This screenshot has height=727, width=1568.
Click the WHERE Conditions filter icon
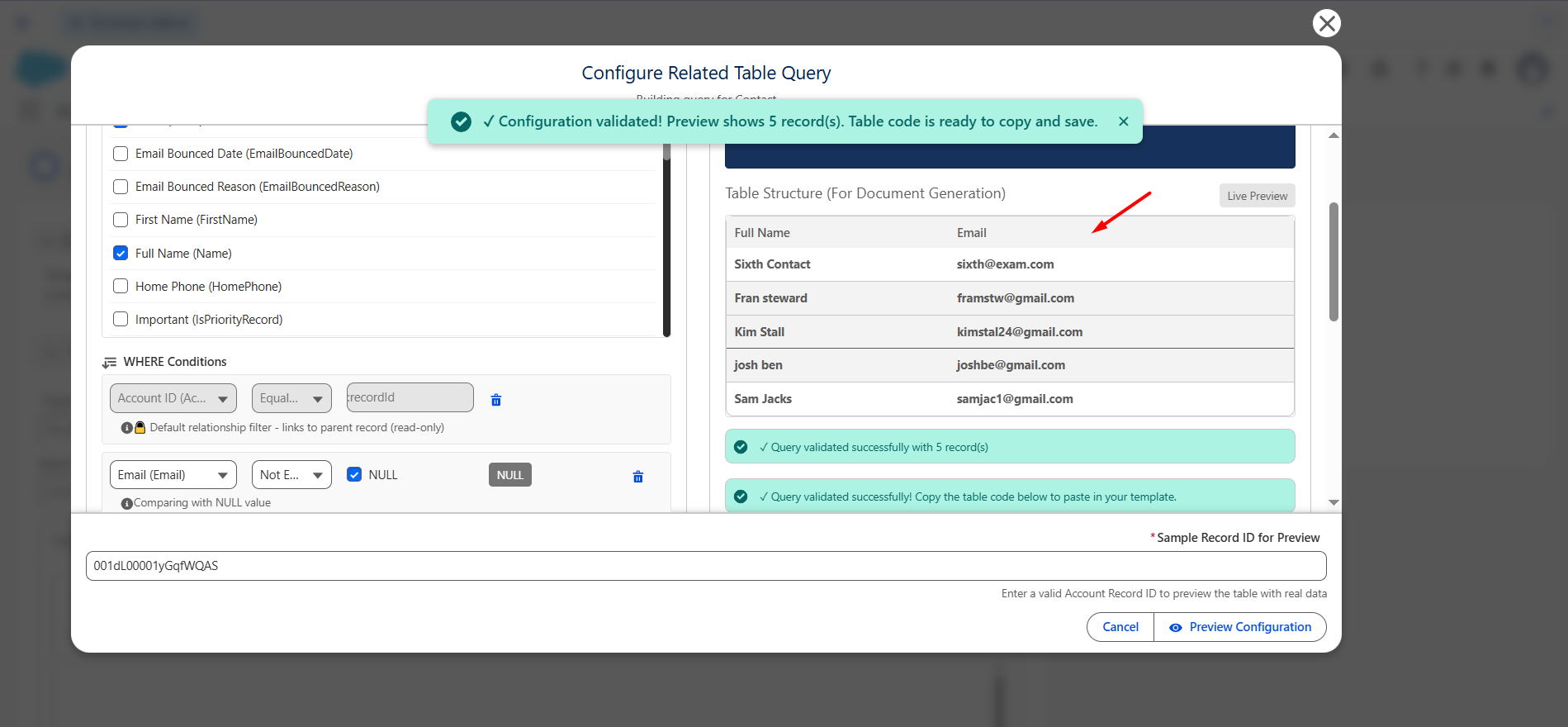coord(109,363)
